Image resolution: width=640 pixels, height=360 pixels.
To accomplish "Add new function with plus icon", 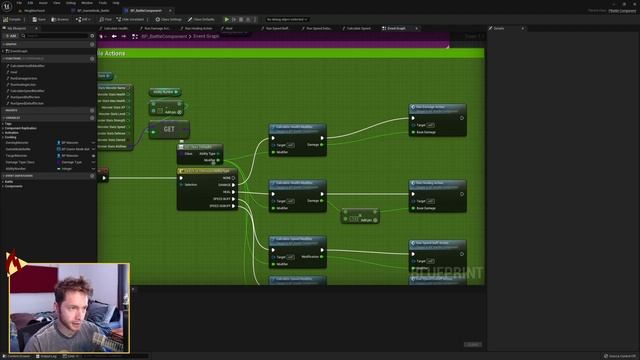I will pyautogui.click(x=92, y=58).
